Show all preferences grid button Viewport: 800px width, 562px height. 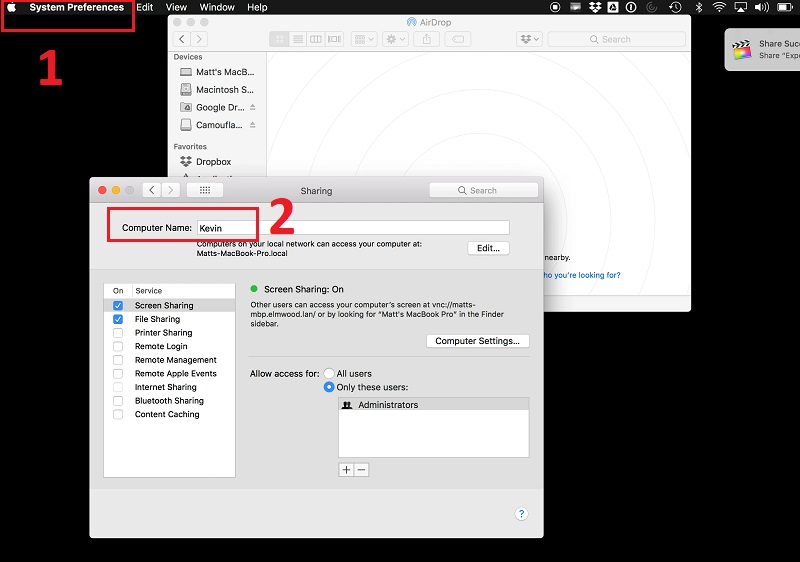(205, 190)
